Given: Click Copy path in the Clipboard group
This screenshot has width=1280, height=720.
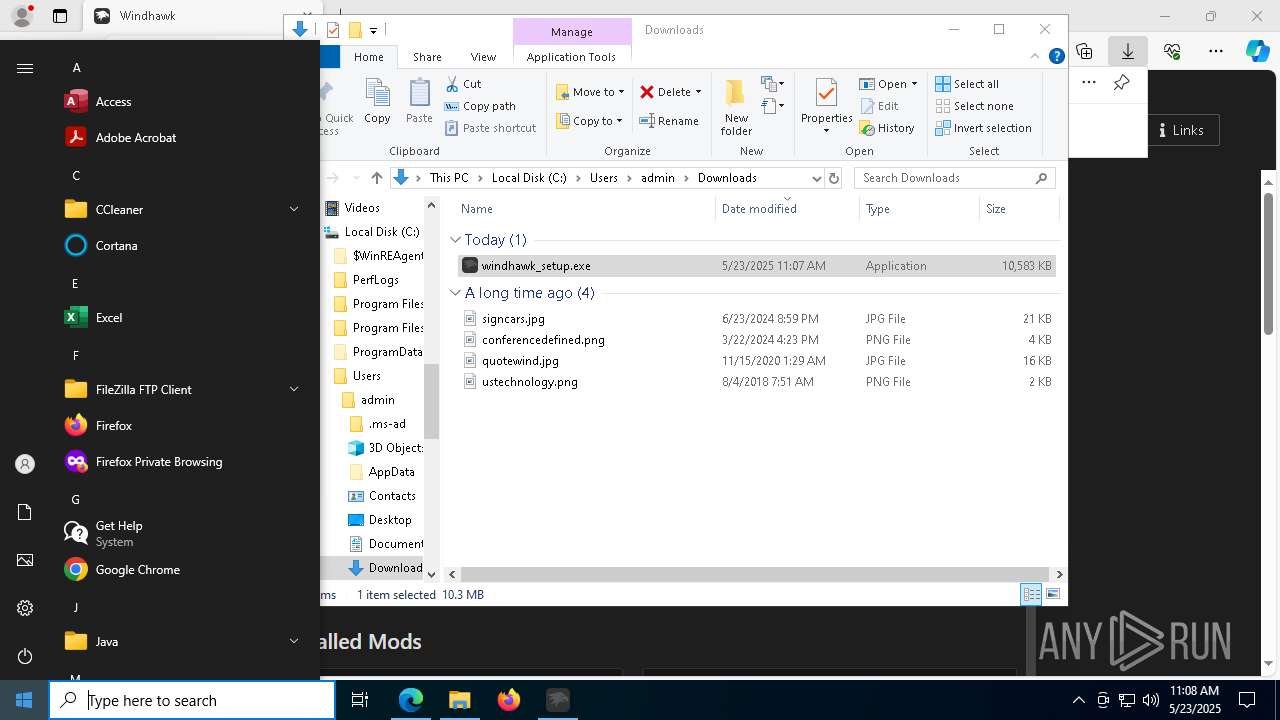Looking at the screenshot, I should [x=480, y=106].
